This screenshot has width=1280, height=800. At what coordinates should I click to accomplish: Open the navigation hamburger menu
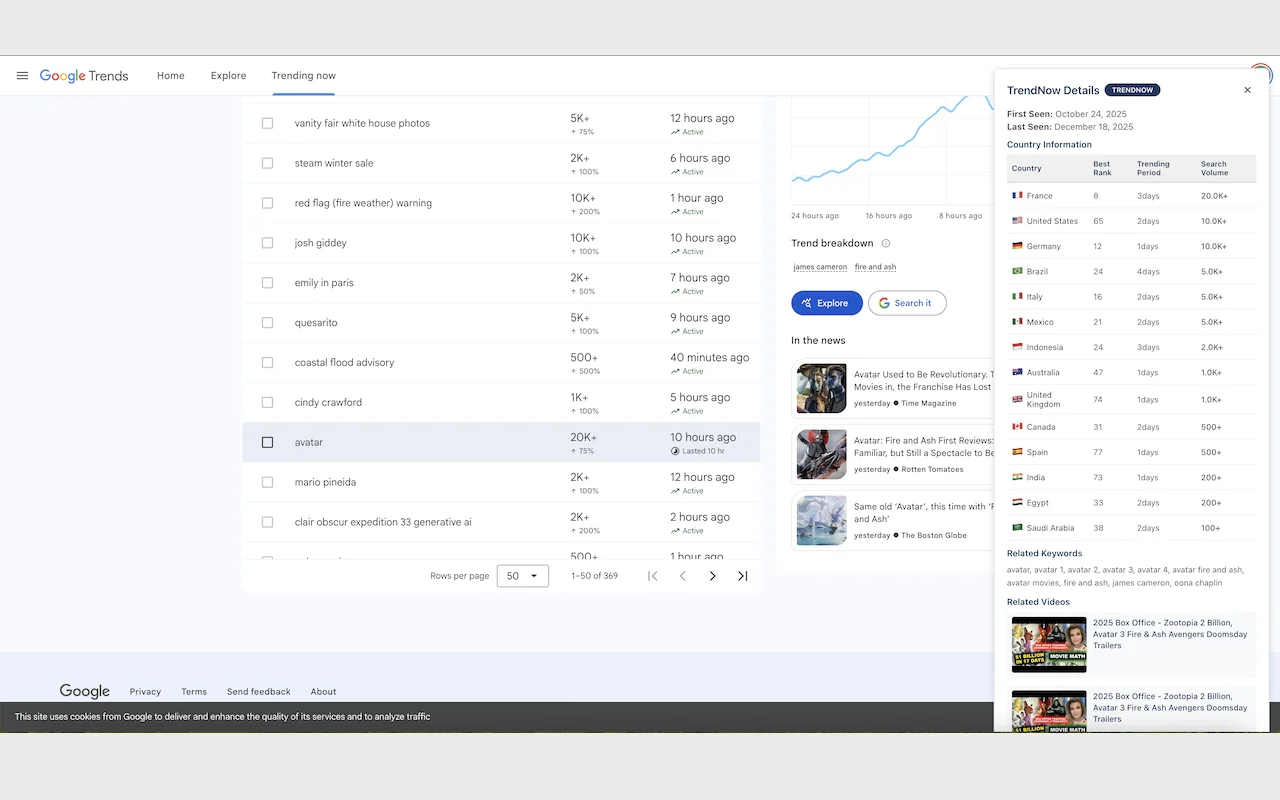pos(22,75)
